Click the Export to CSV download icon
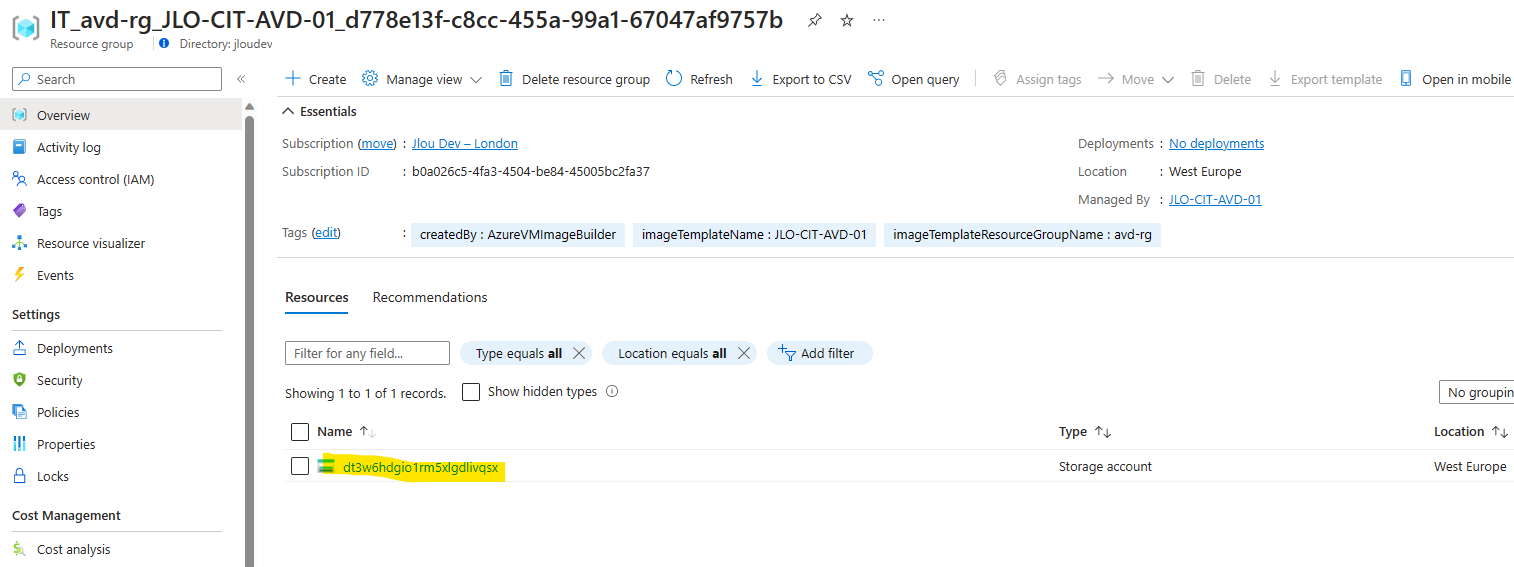Image resolution: width=1514 pixels, height=567 pixels. pyautogui.click(x=757, y=78)
